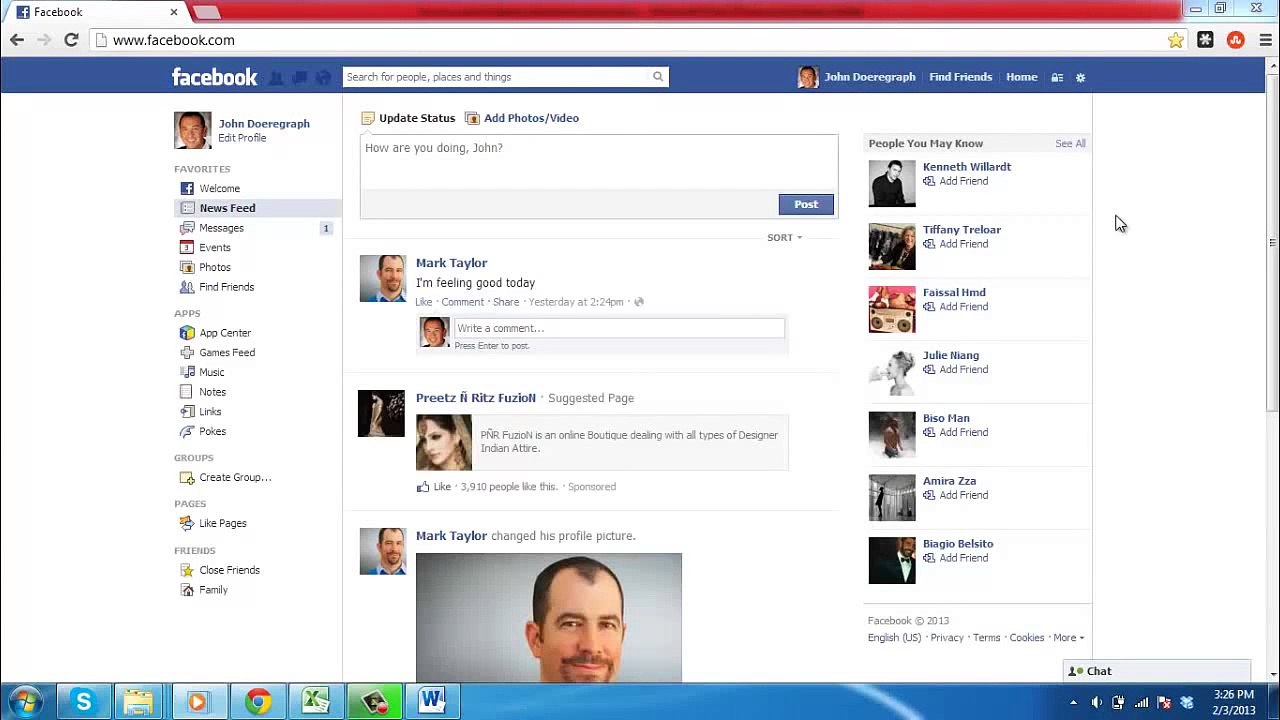Open Skype from the taskbar

[x=83, y=702]
